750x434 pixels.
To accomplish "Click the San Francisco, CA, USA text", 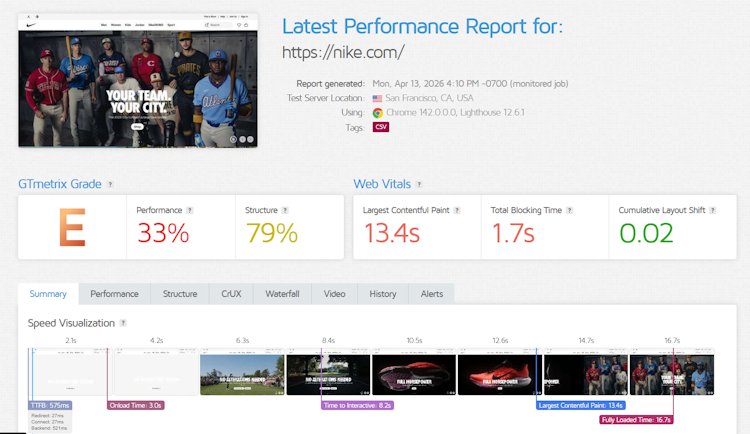I will coord(429,98).
